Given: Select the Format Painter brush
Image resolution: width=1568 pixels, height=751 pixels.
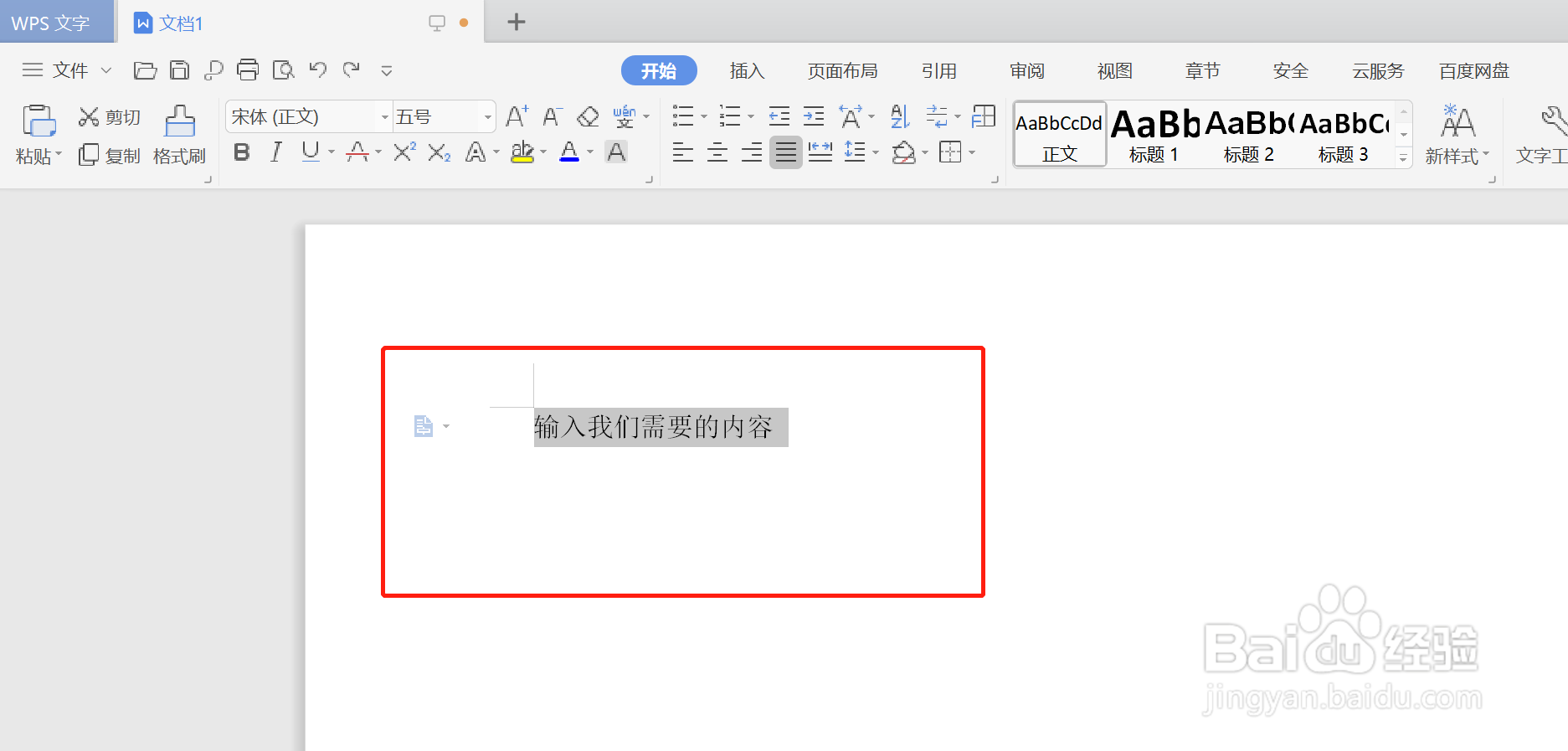Looking at the screenshot, I should point(179,121).
